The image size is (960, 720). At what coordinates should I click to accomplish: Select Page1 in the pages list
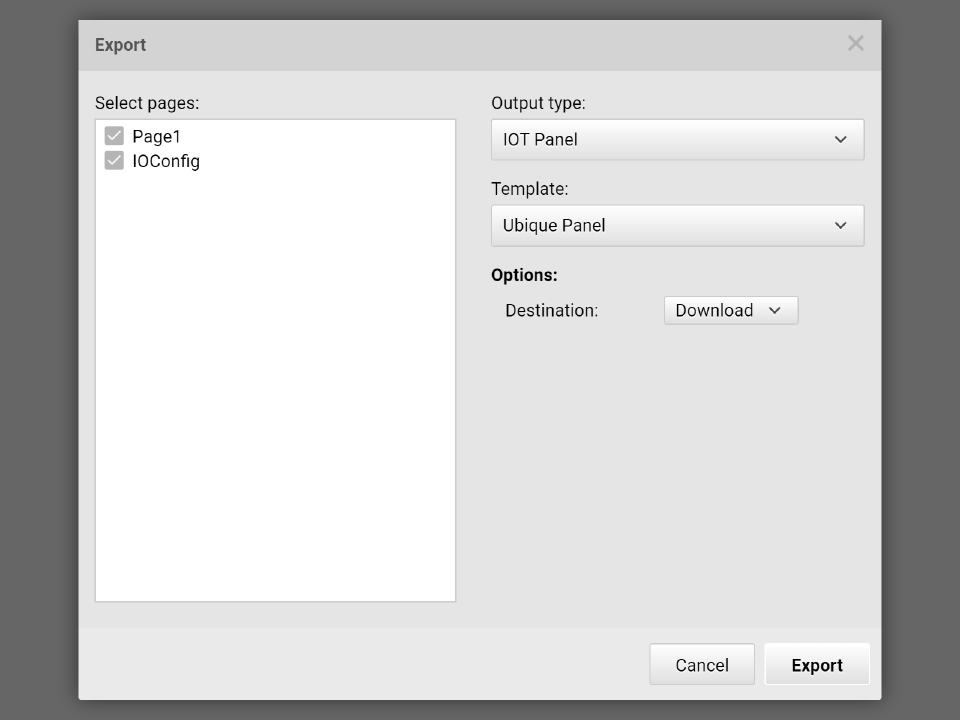156,136
